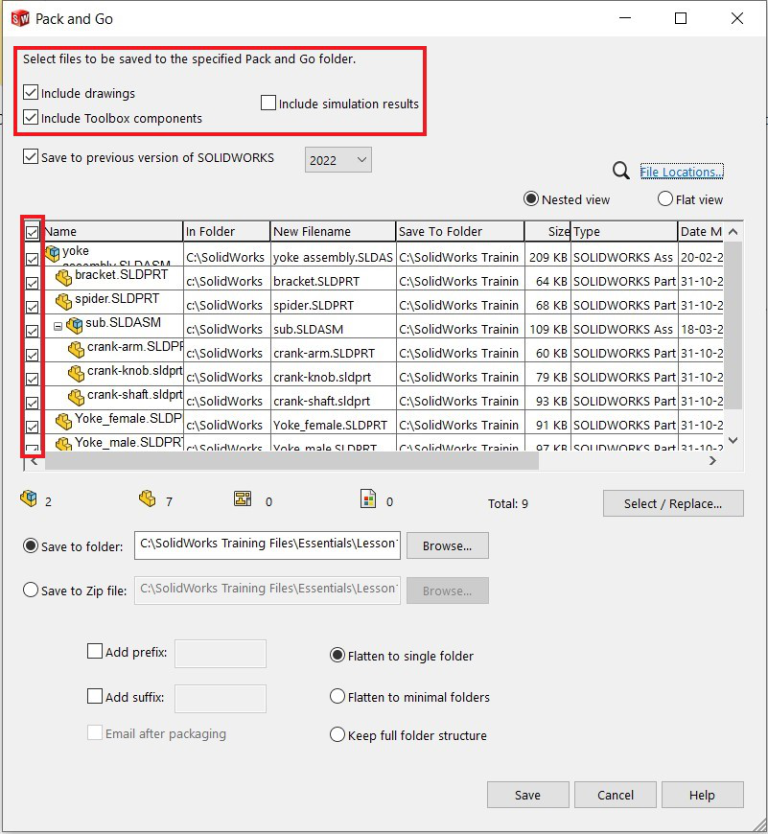Open the 2022 version dropdown
The image size is (768, 834).
(x=338, y=160)
